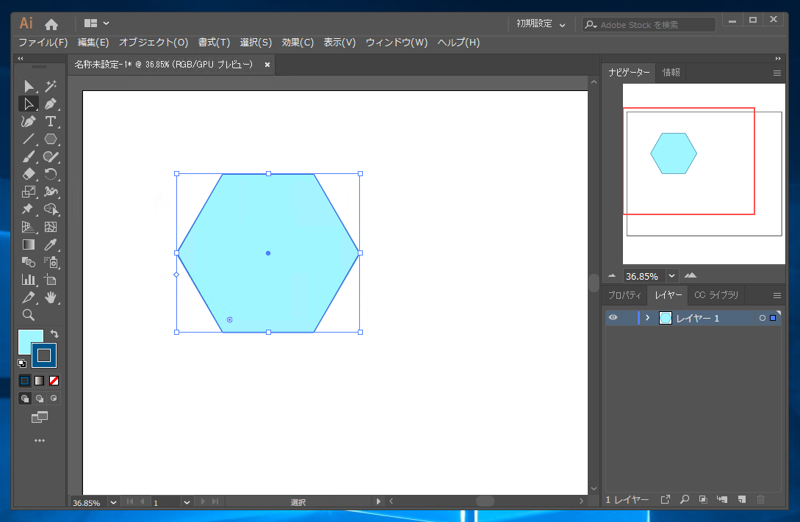Viewport: 800px width, 522px height.
Task: Choose the Type (T) tool
Action: coord(51,122)
